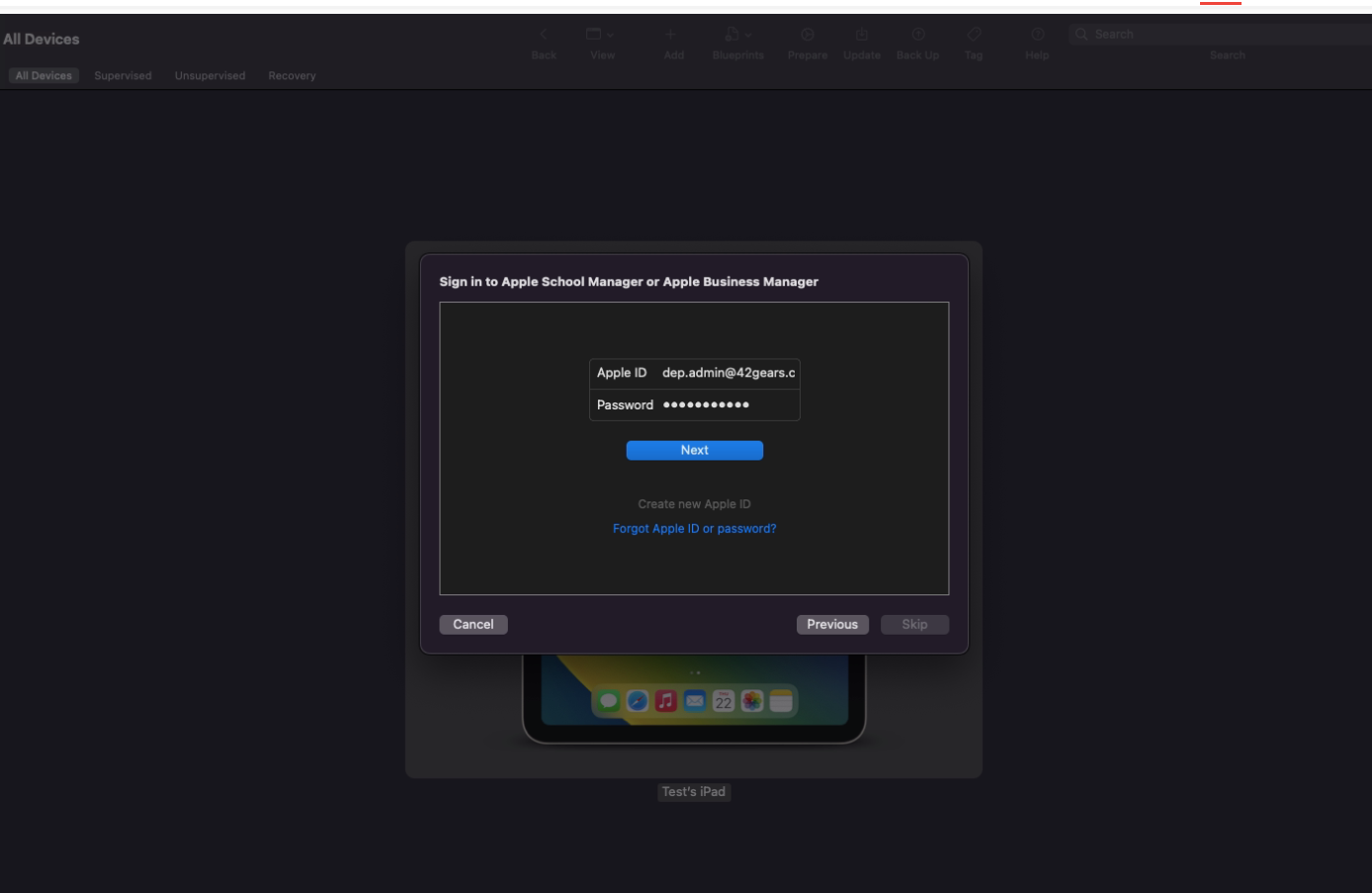
Task: Switch to the Supervised tab
Action: [x=123, y=76]
